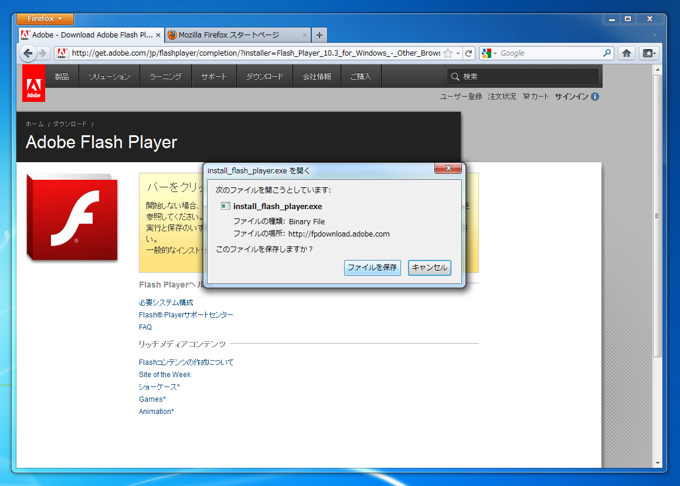Click the vertical scrollbar down arrow
The height and width of the screenshot is (486, 680).
pyautogui.click(x=657, y=463)
